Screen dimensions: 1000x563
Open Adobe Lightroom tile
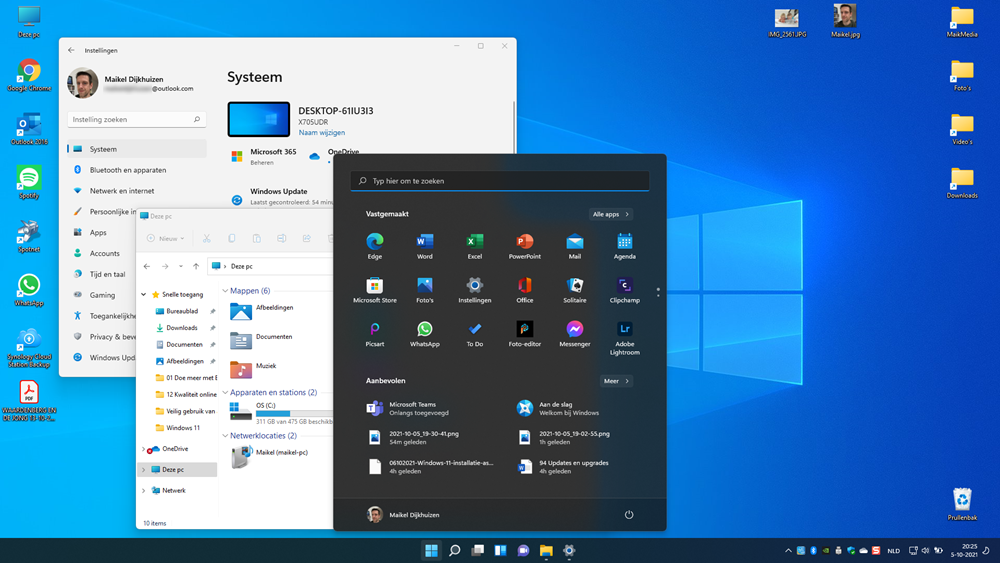[x=624, y=338]
